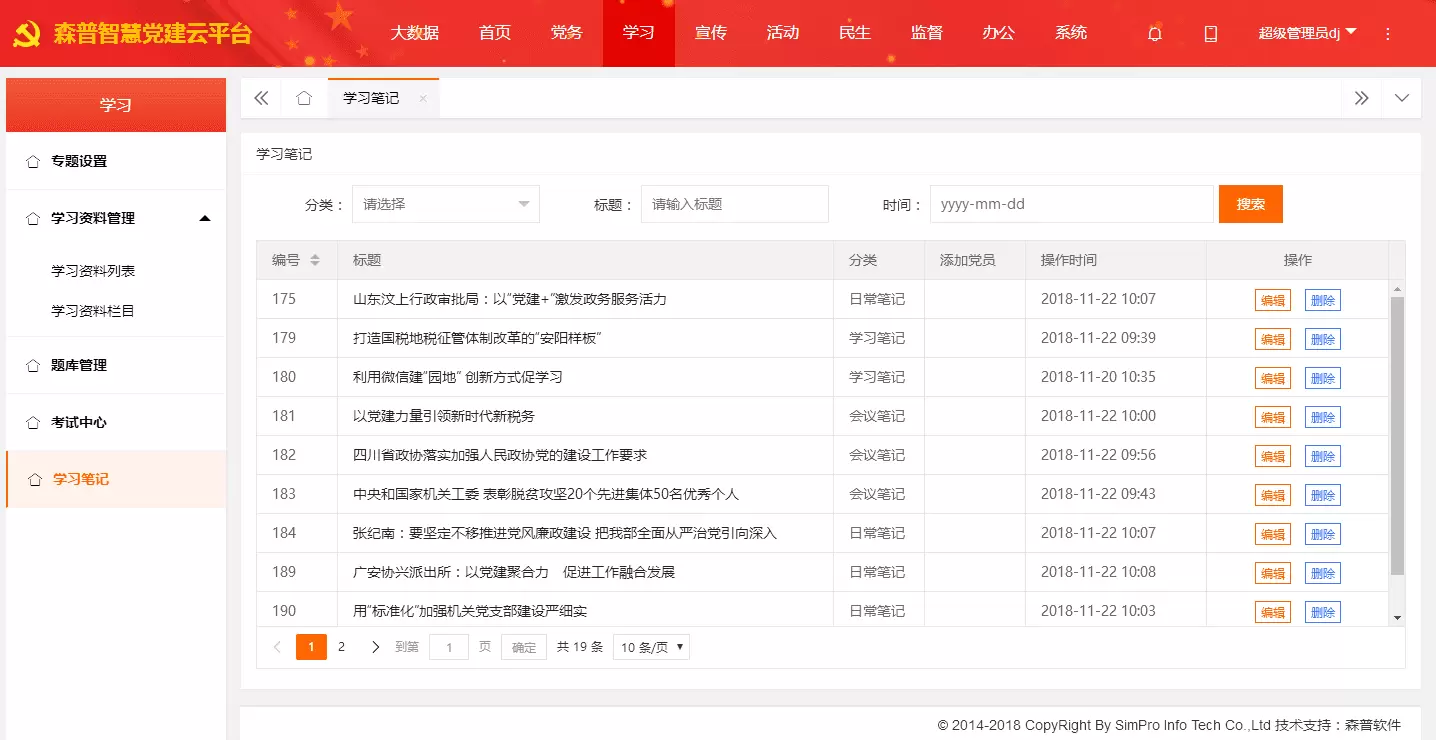The image size is (1436, 740).
Task: Open the 分类 请选择 dropdown
Action: click(446, 204)
